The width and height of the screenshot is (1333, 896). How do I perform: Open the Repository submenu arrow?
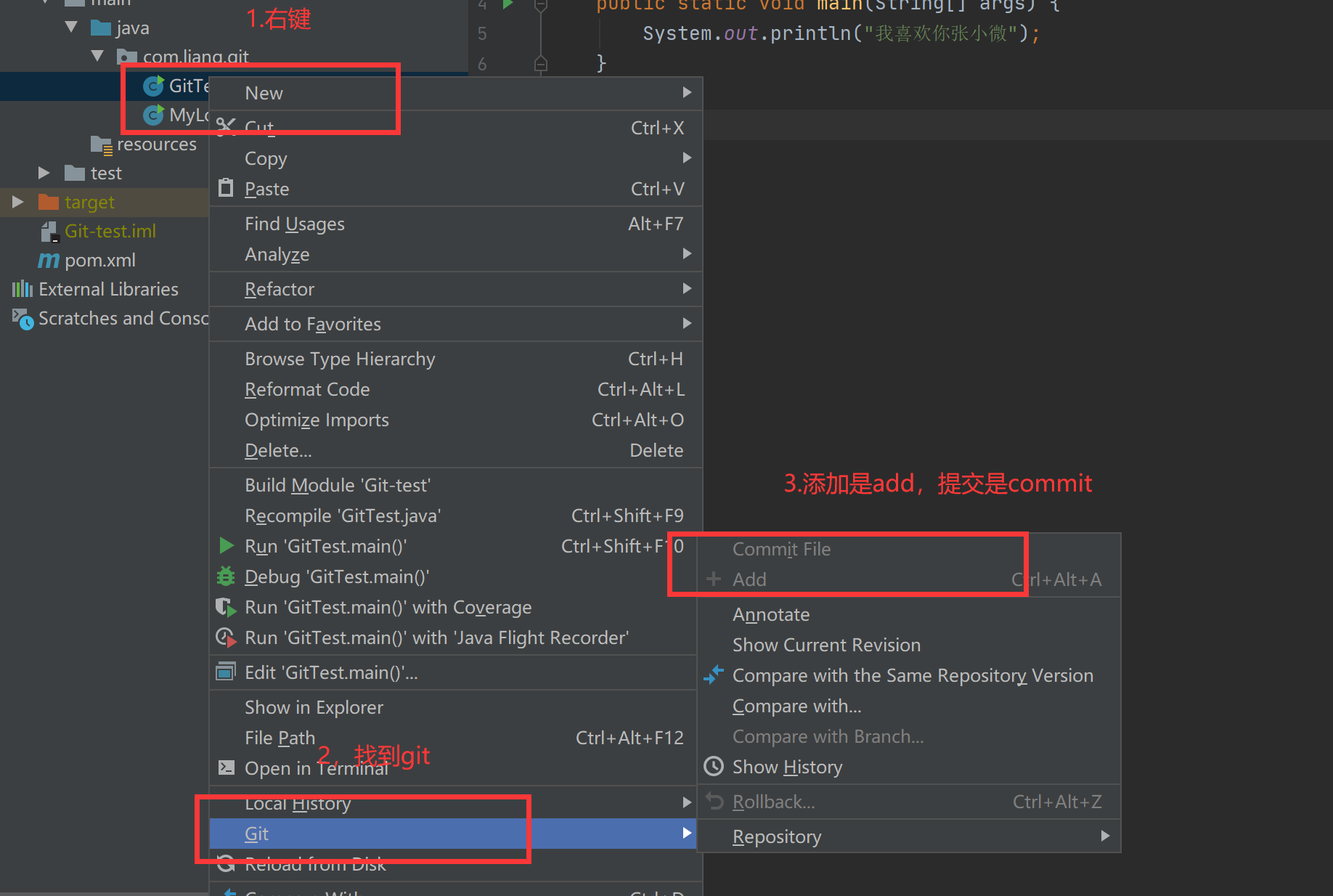click(1105, 836)
